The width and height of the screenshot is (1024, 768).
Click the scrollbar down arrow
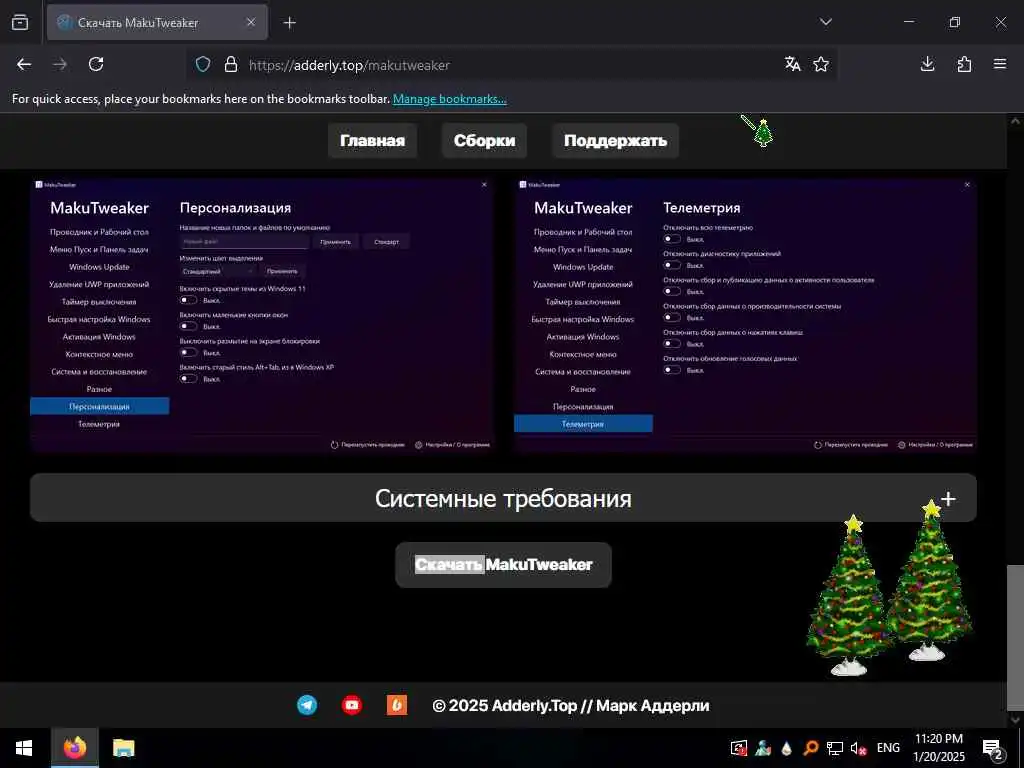[1015, 720]
